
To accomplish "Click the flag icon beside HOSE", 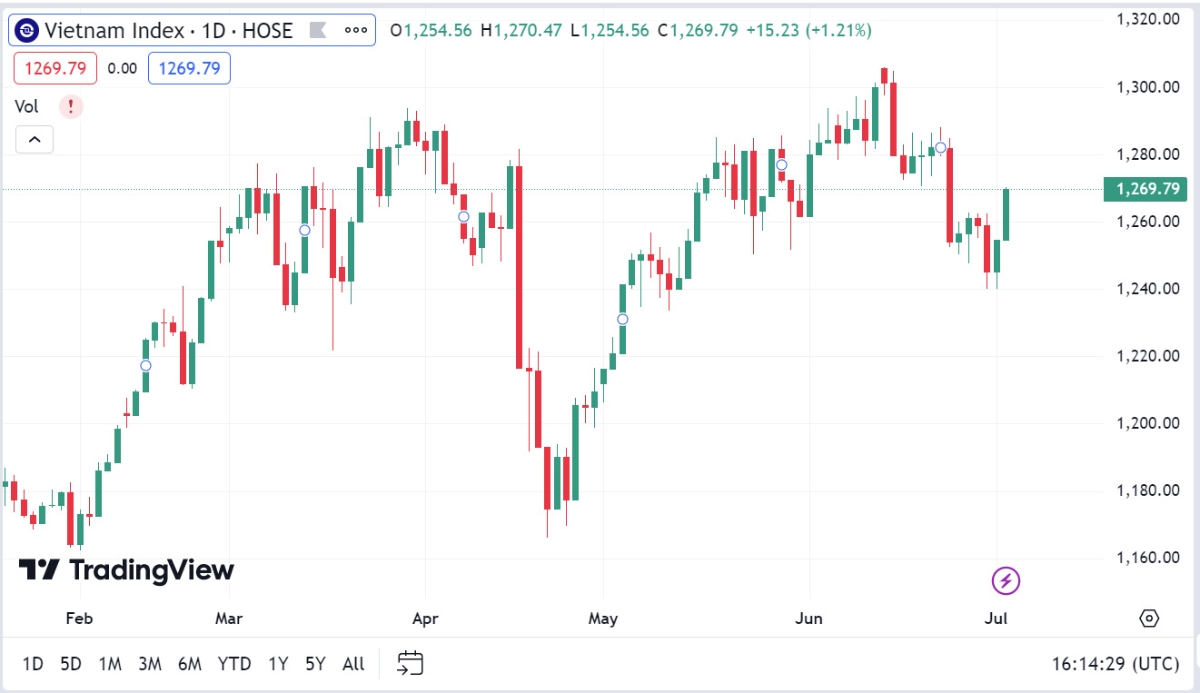I will tap(318, 31).
